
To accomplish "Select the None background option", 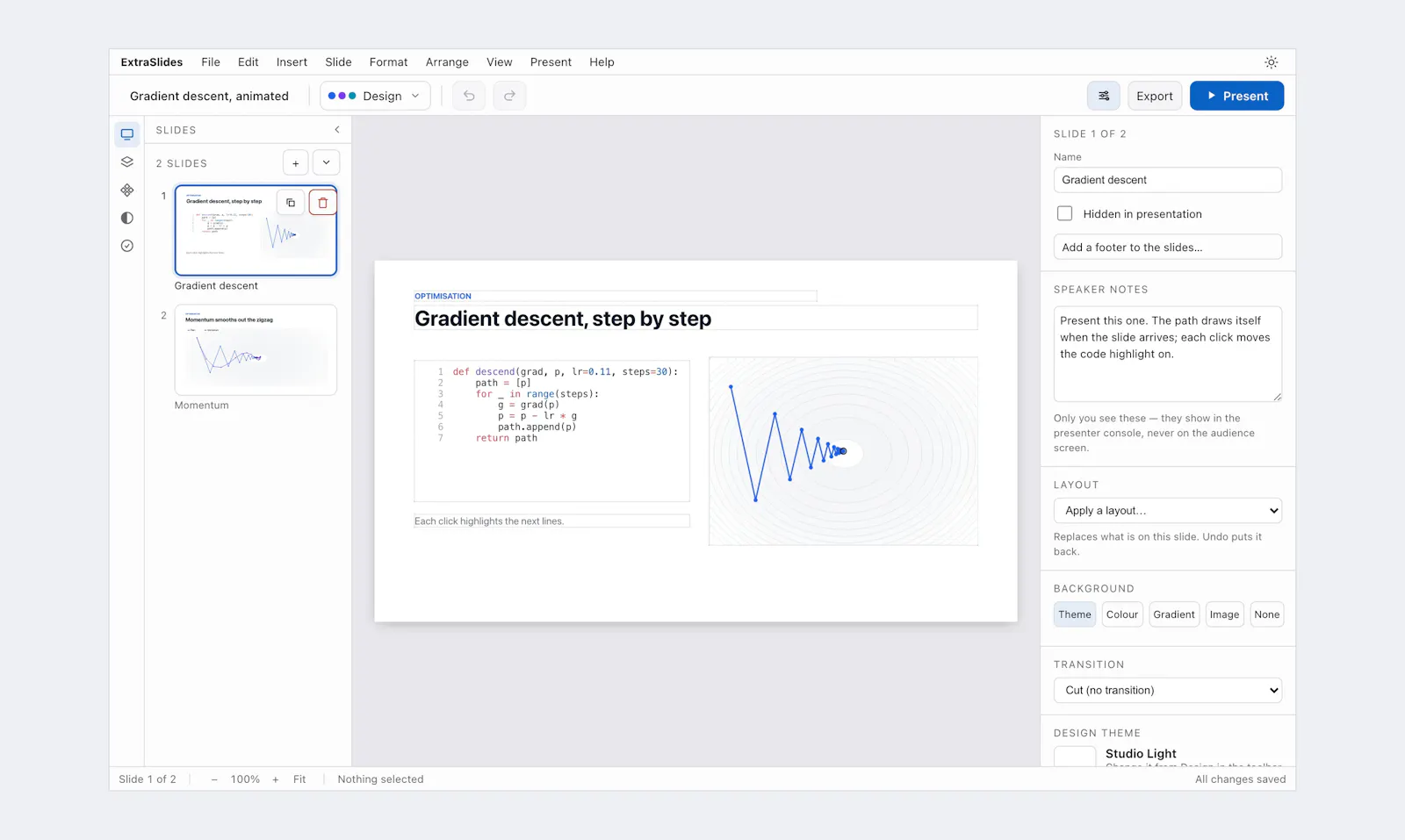I will click(1267, 614).
